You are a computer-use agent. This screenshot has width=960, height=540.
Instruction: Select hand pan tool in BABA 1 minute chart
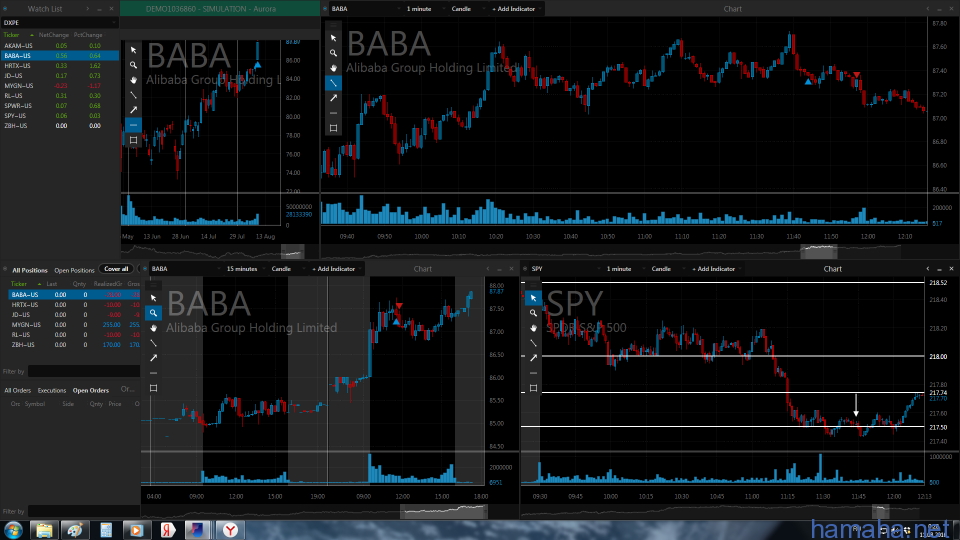tap(333, 68)
